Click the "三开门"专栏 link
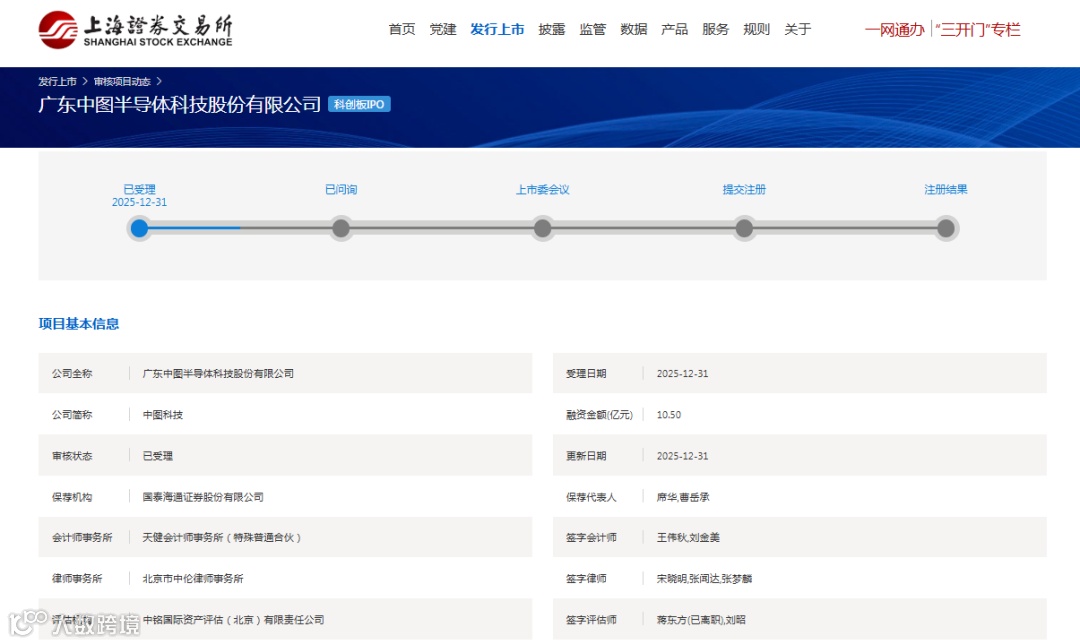Screen dimensions: 1080x644 977,30
